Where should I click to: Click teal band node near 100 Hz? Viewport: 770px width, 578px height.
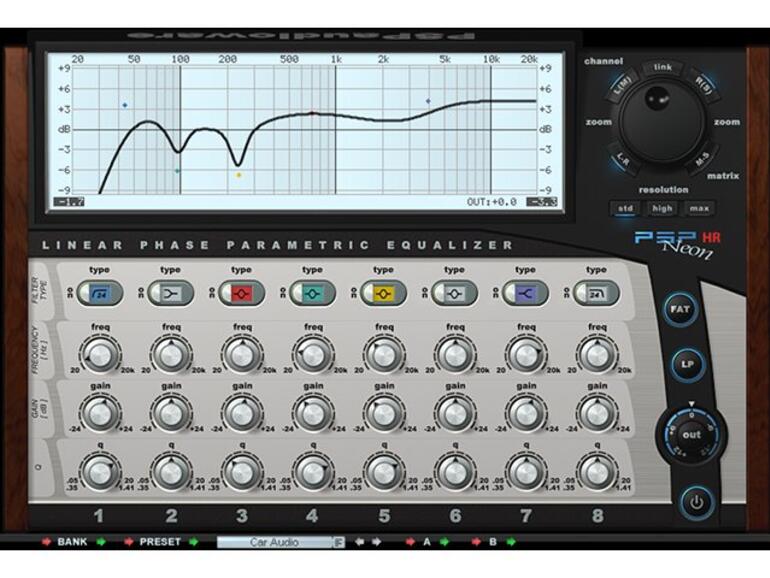[x=177, y=171]
